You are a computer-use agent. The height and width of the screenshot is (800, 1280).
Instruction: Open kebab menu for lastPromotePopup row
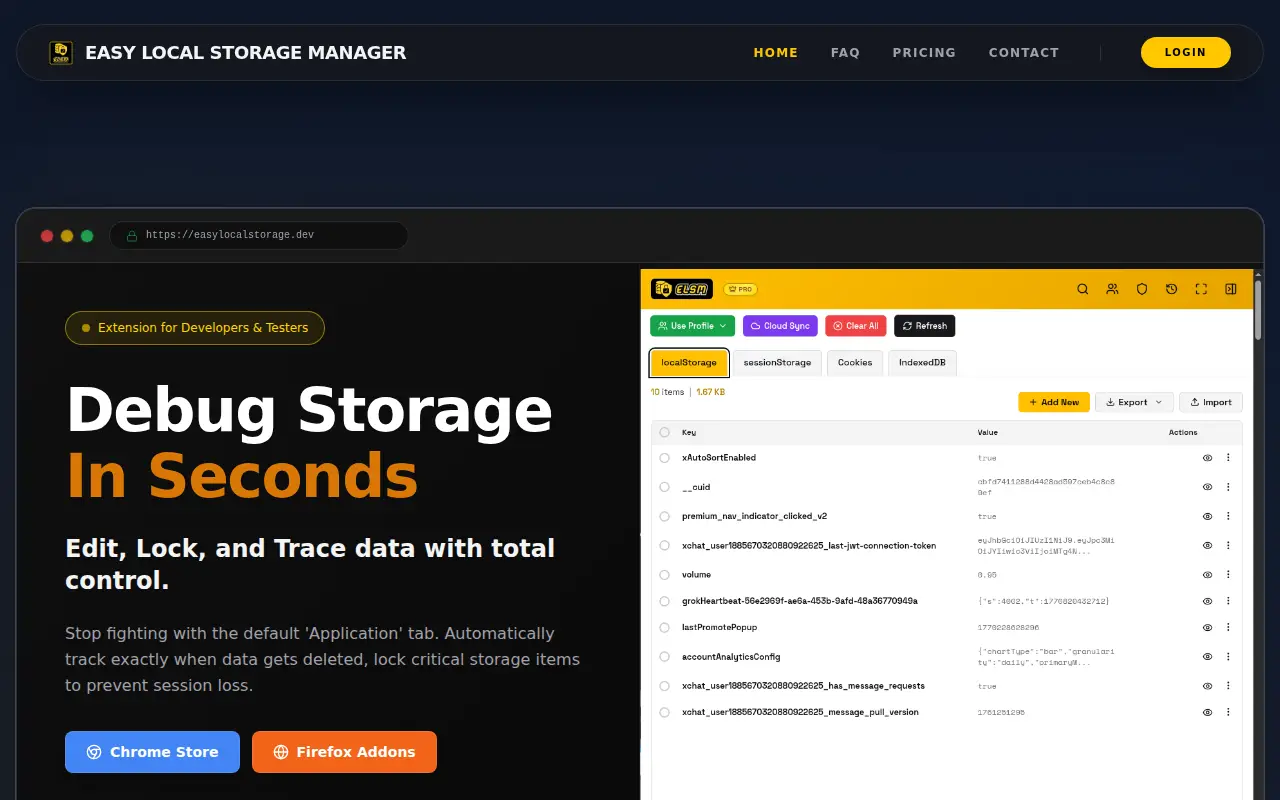(x=1228, y=628)
